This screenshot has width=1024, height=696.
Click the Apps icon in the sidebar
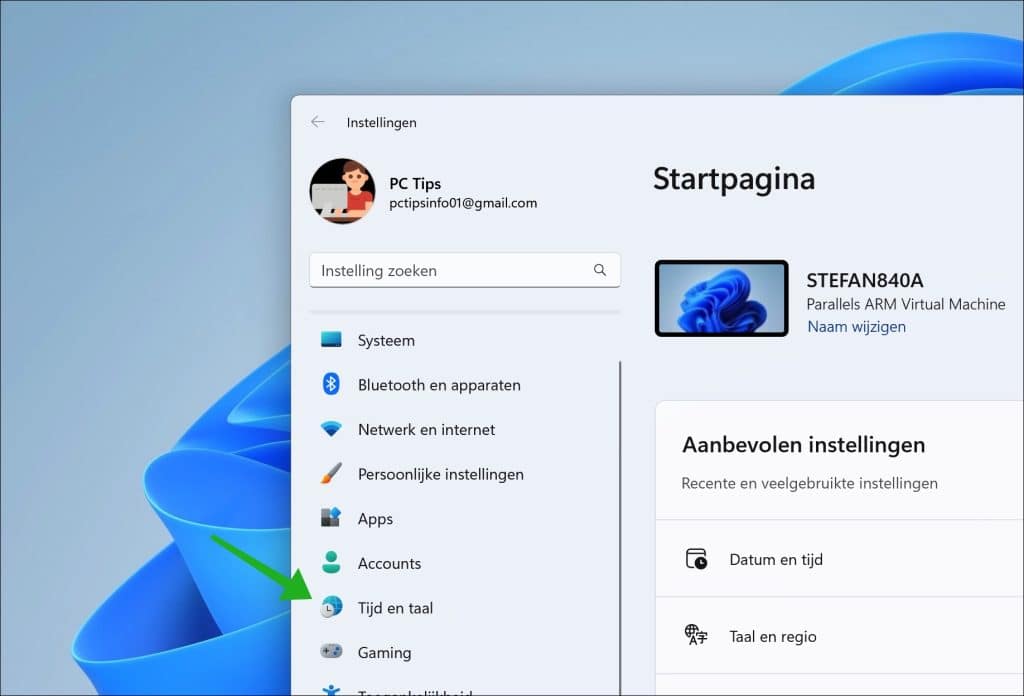point(331,518)
